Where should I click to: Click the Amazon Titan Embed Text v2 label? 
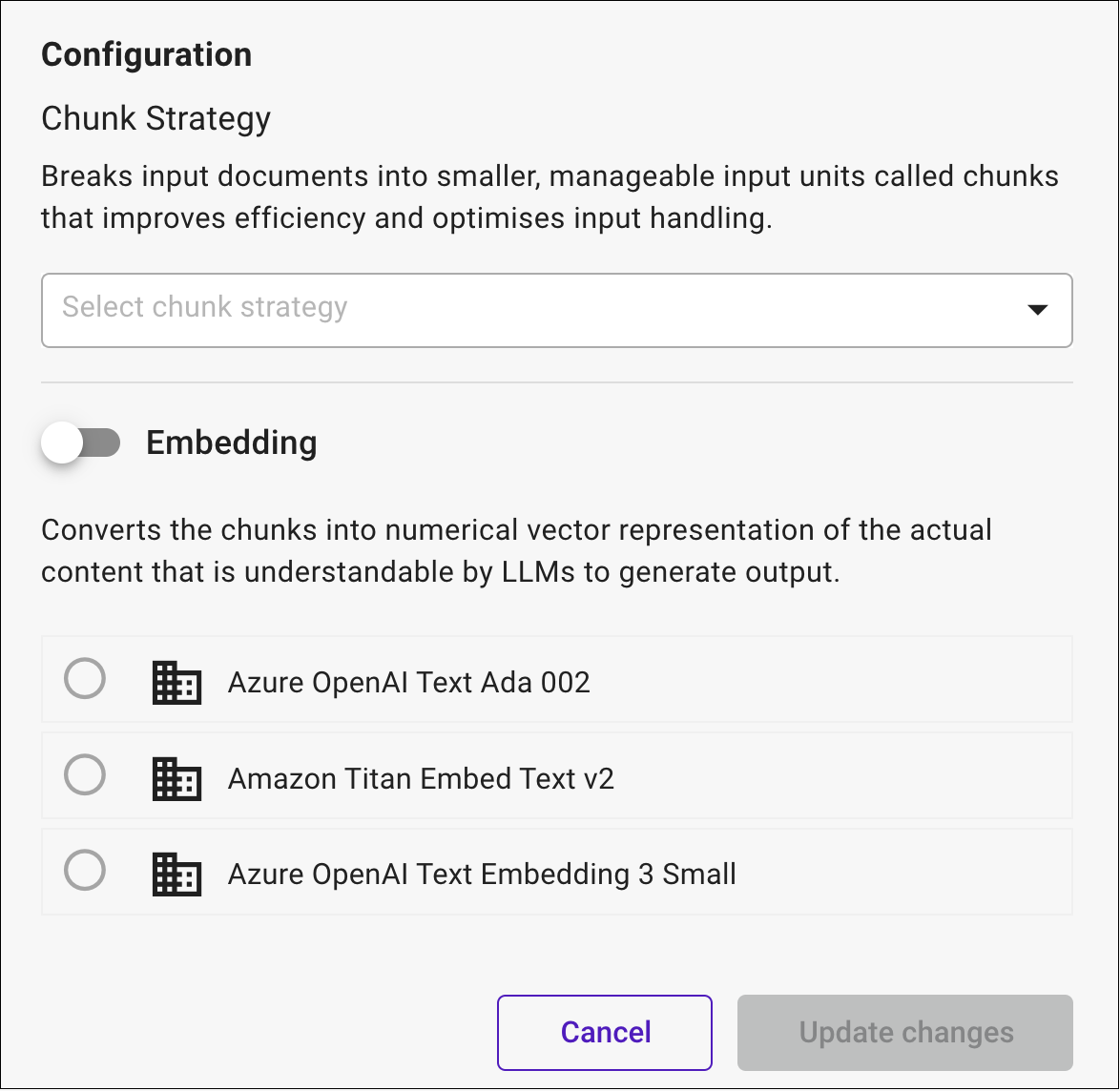(421, 779)
